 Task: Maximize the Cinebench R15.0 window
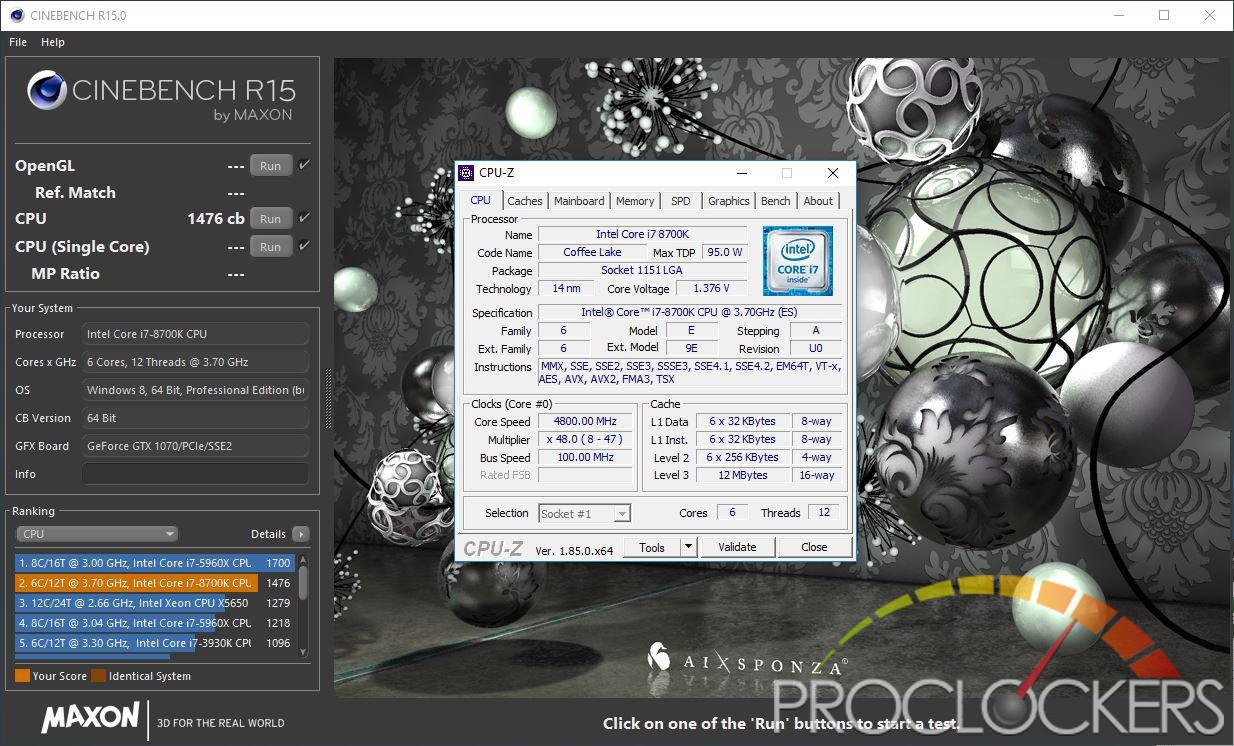point(1164,15)
